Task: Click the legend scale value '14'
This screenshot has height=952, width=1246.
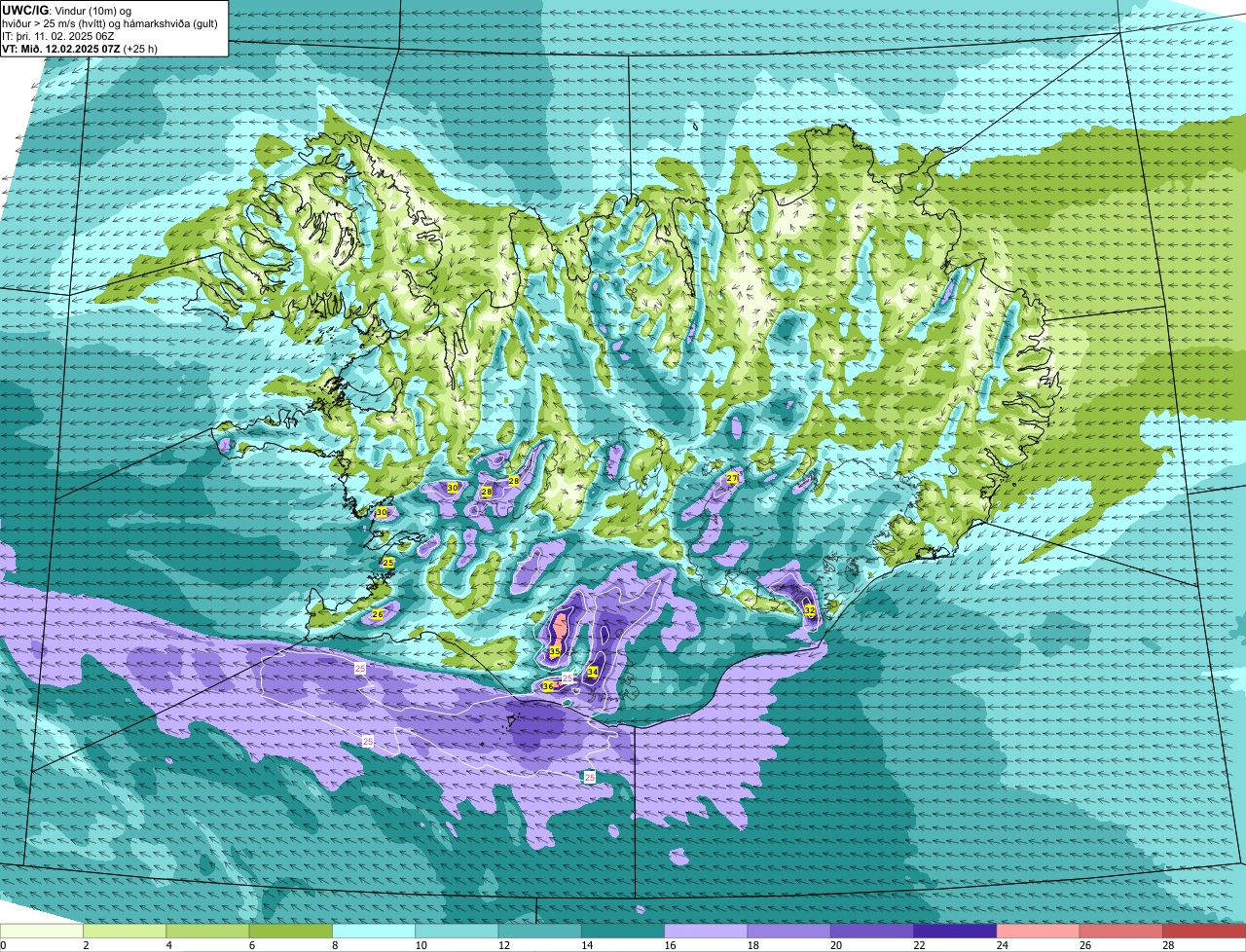Action: (x=586, y=944)
